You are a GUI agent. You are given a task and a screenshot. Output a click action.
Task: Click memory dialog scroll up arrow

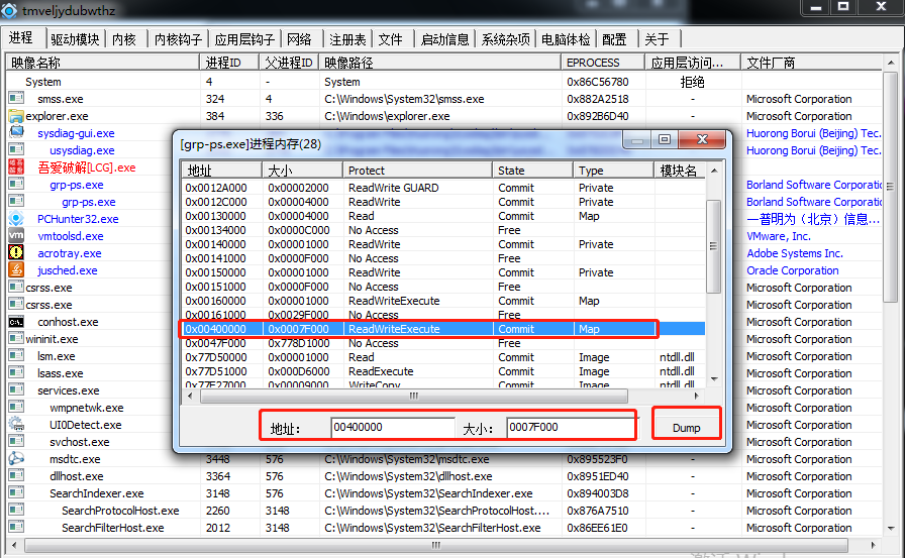pyautogui.click(x=714, y=170)
